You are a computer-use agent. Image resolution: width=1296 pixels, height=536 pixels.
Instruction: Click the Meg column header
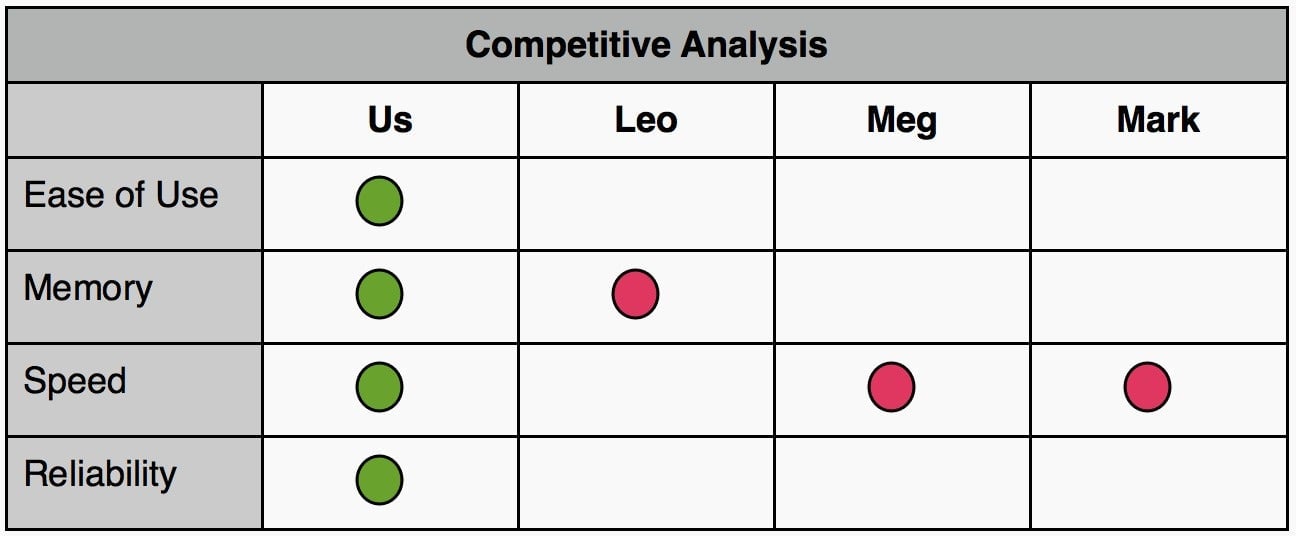tap(902, 120)
